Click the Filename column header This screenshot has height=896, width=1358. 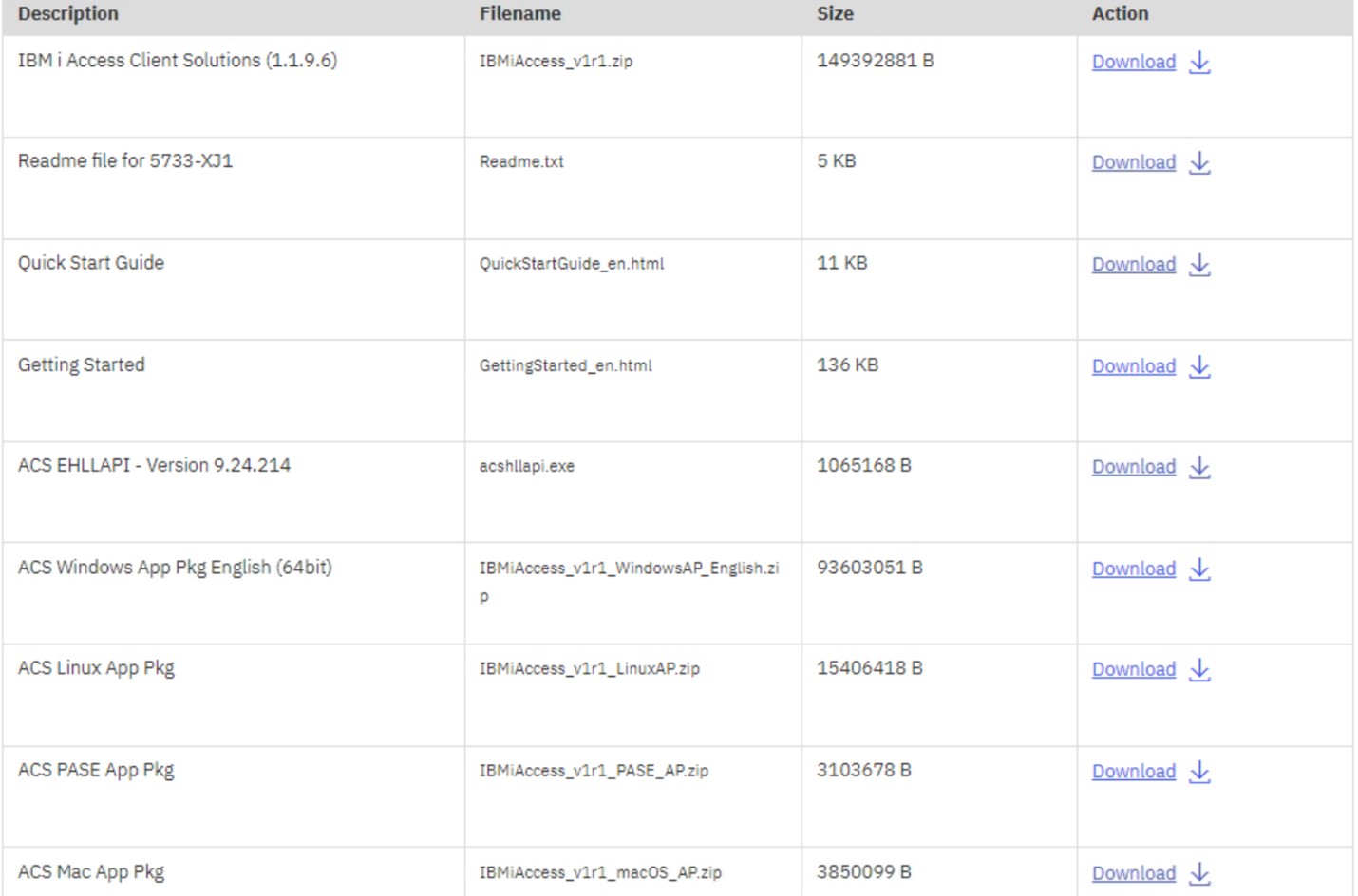(x=519, y=14)
